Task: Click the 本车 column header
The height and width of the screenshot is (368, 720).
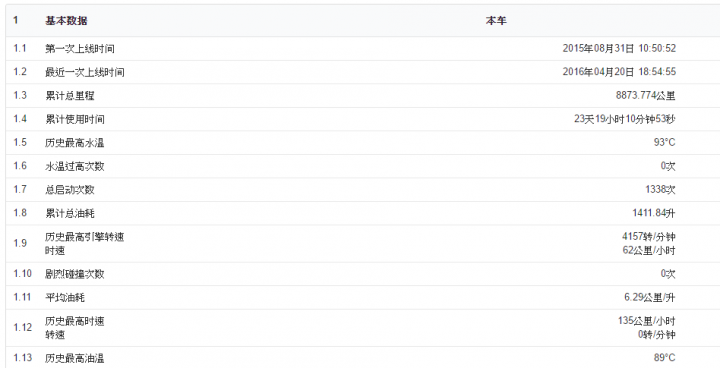Action: click(x=496, y=21)
